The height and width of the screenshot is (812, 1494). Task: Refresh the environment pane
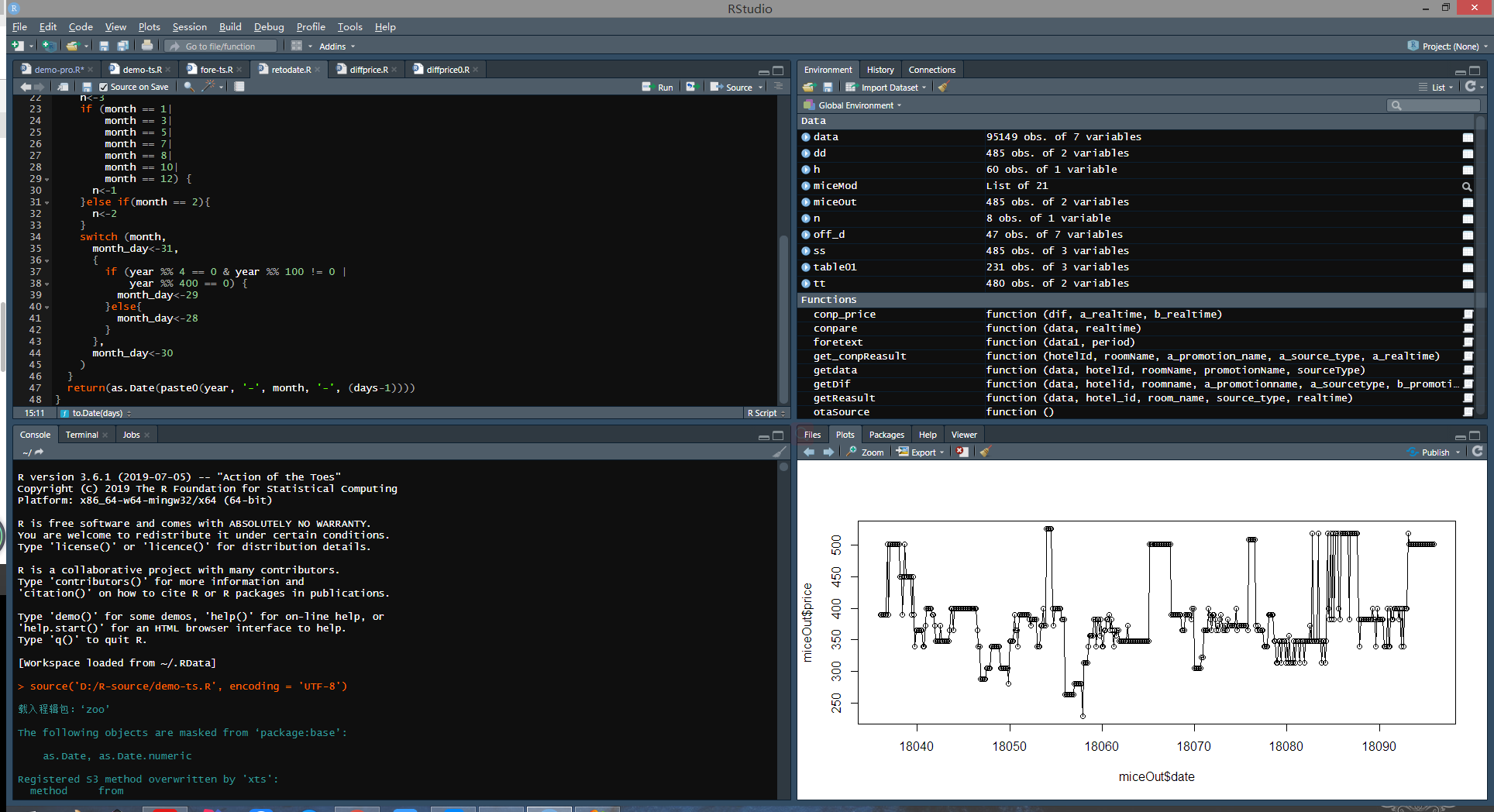coord(1470,87)
